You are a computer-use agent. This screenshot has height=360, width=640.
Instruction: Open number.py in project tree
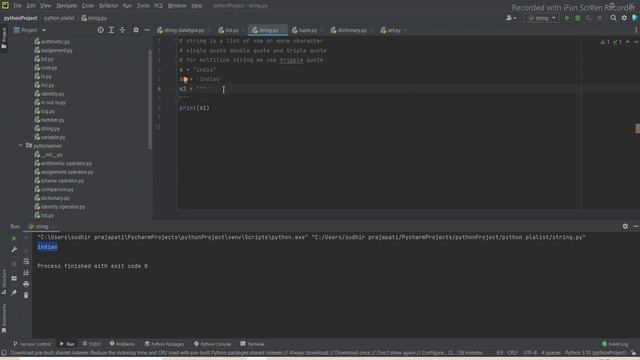tap(53, 120)
